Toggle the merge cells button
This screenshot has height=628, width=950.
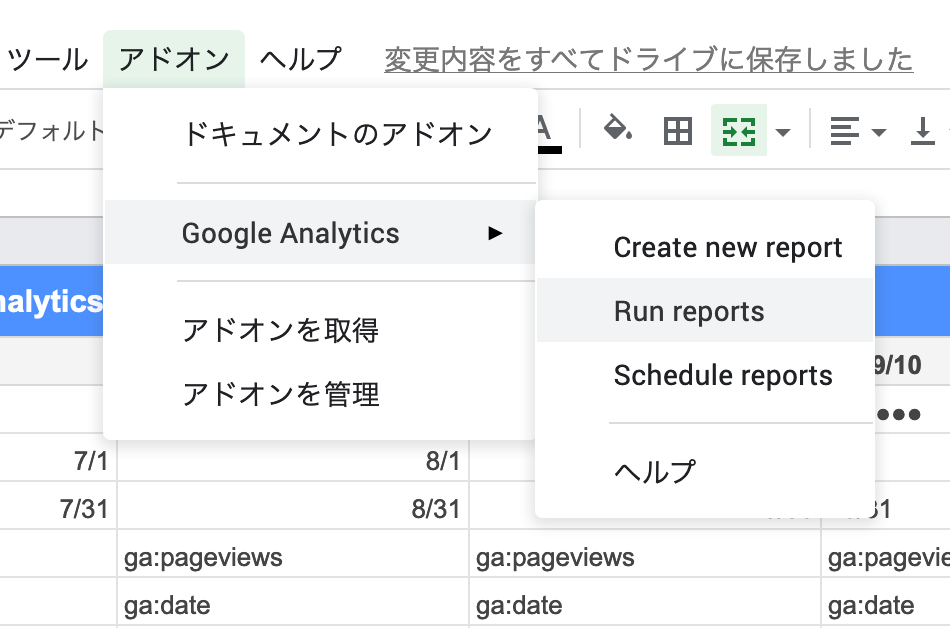click(739, 130)
